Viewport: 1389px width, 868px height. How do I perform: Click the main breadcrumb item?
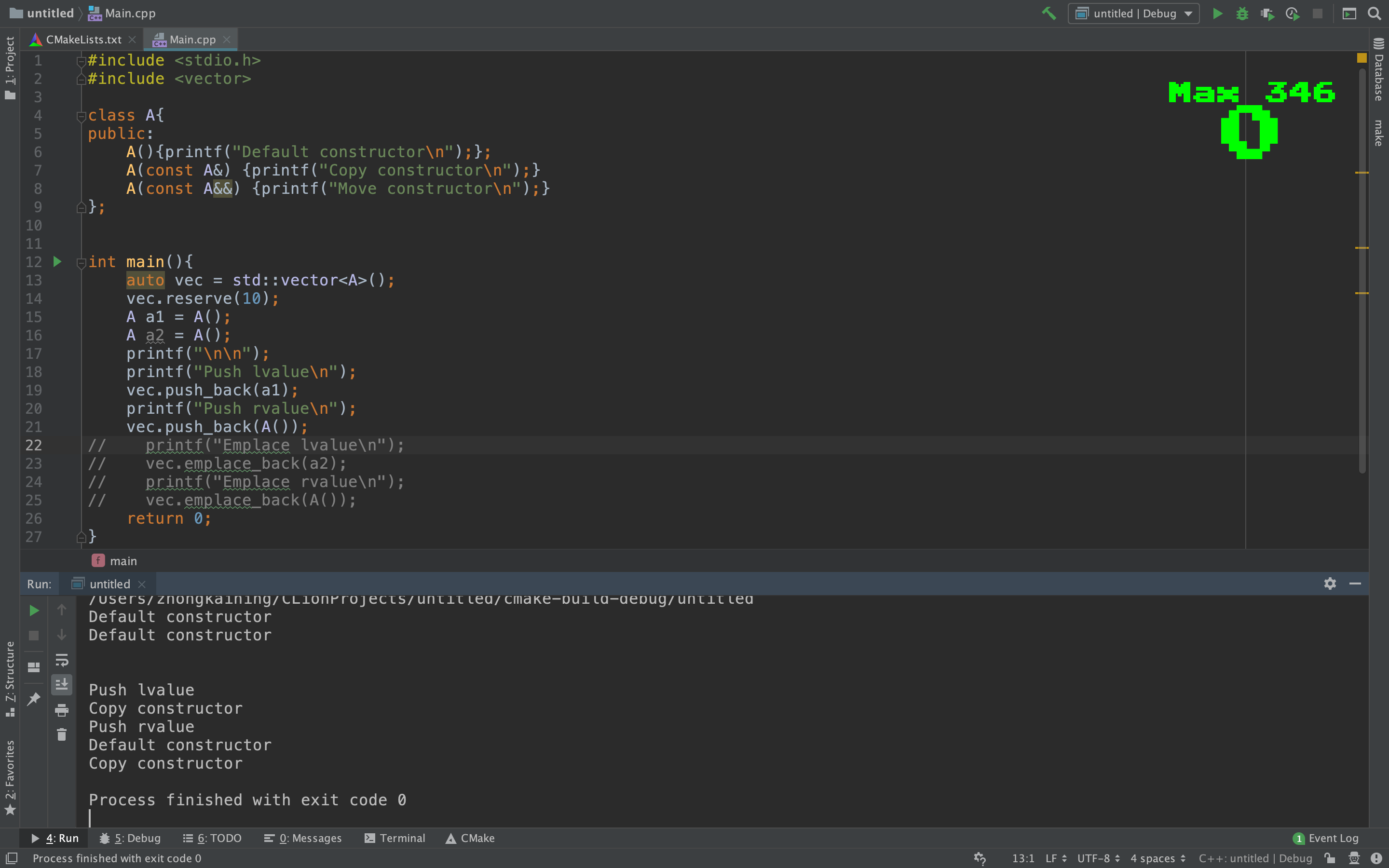[x=115, y=561]
